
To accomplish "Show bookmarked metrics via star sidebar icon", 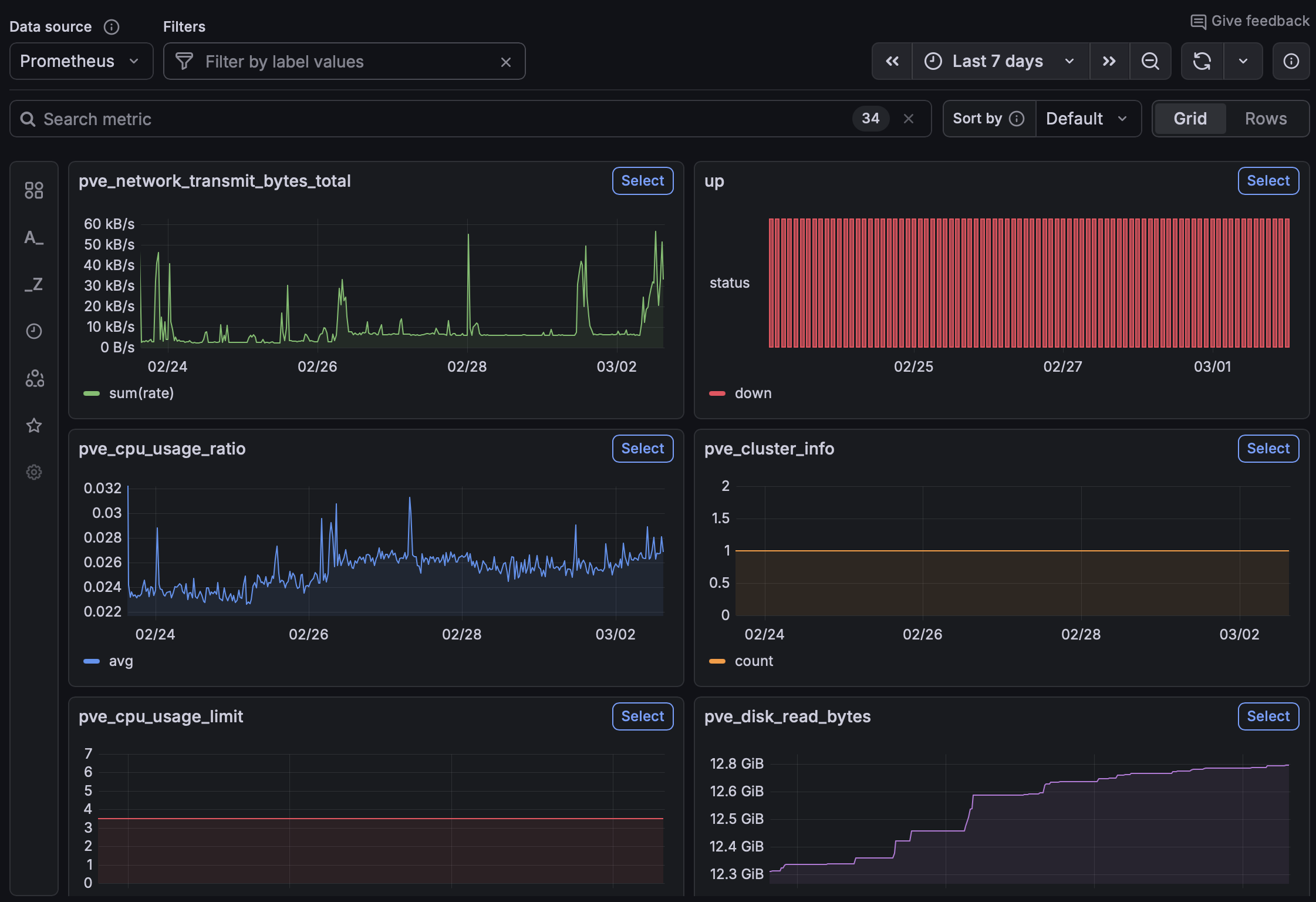I will 34,425.
